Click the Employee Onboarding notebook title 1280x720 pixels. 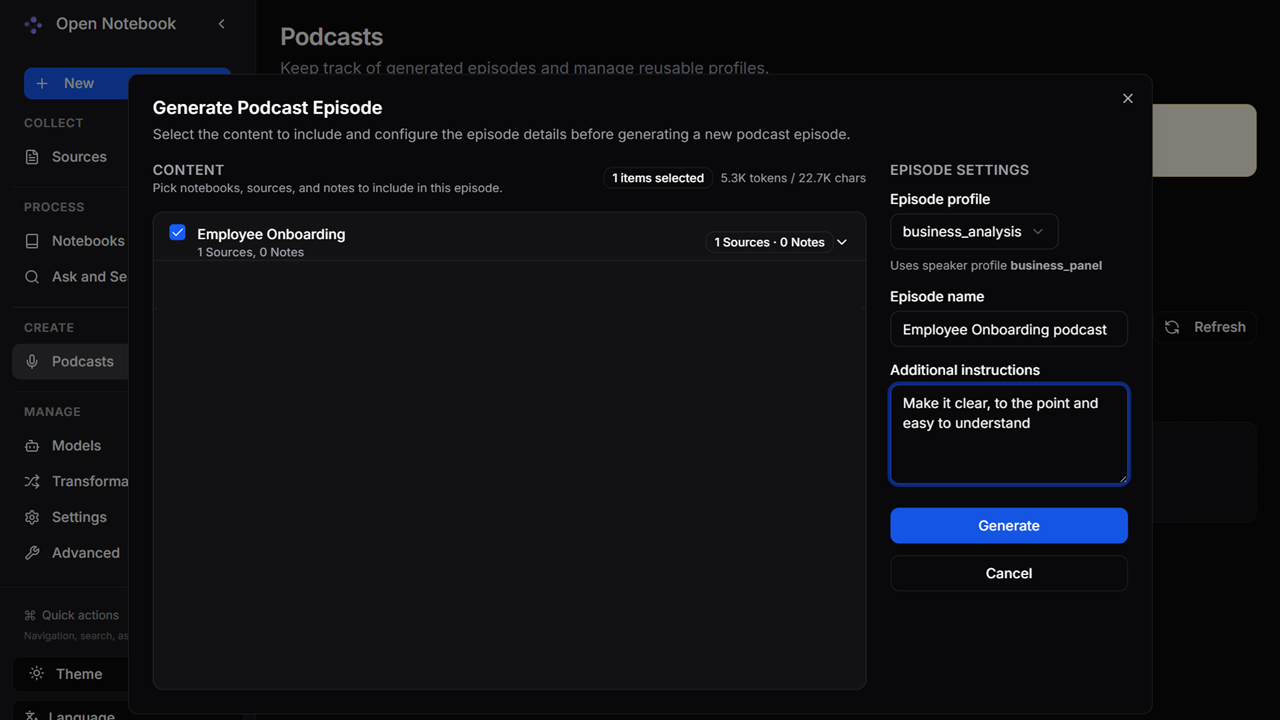pyautogui.click(x=271, y=234)
